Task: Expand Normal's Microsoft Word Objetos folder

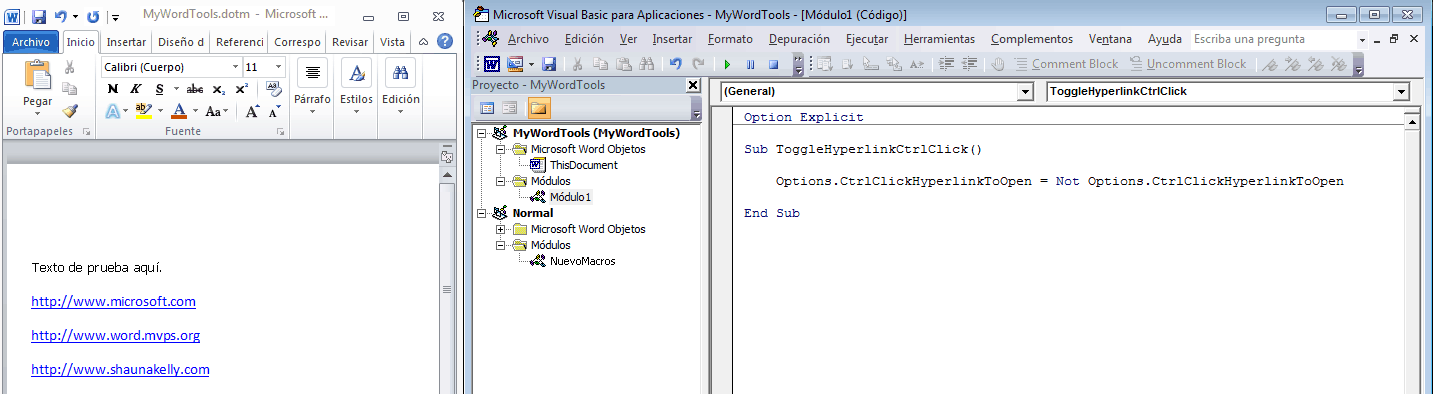Action: point(500,229)
